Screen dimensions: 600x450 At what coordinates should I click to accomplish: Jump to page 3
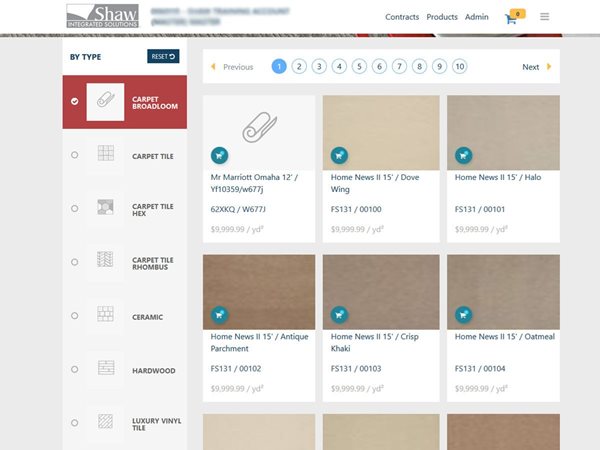click(x=319, y=67)
